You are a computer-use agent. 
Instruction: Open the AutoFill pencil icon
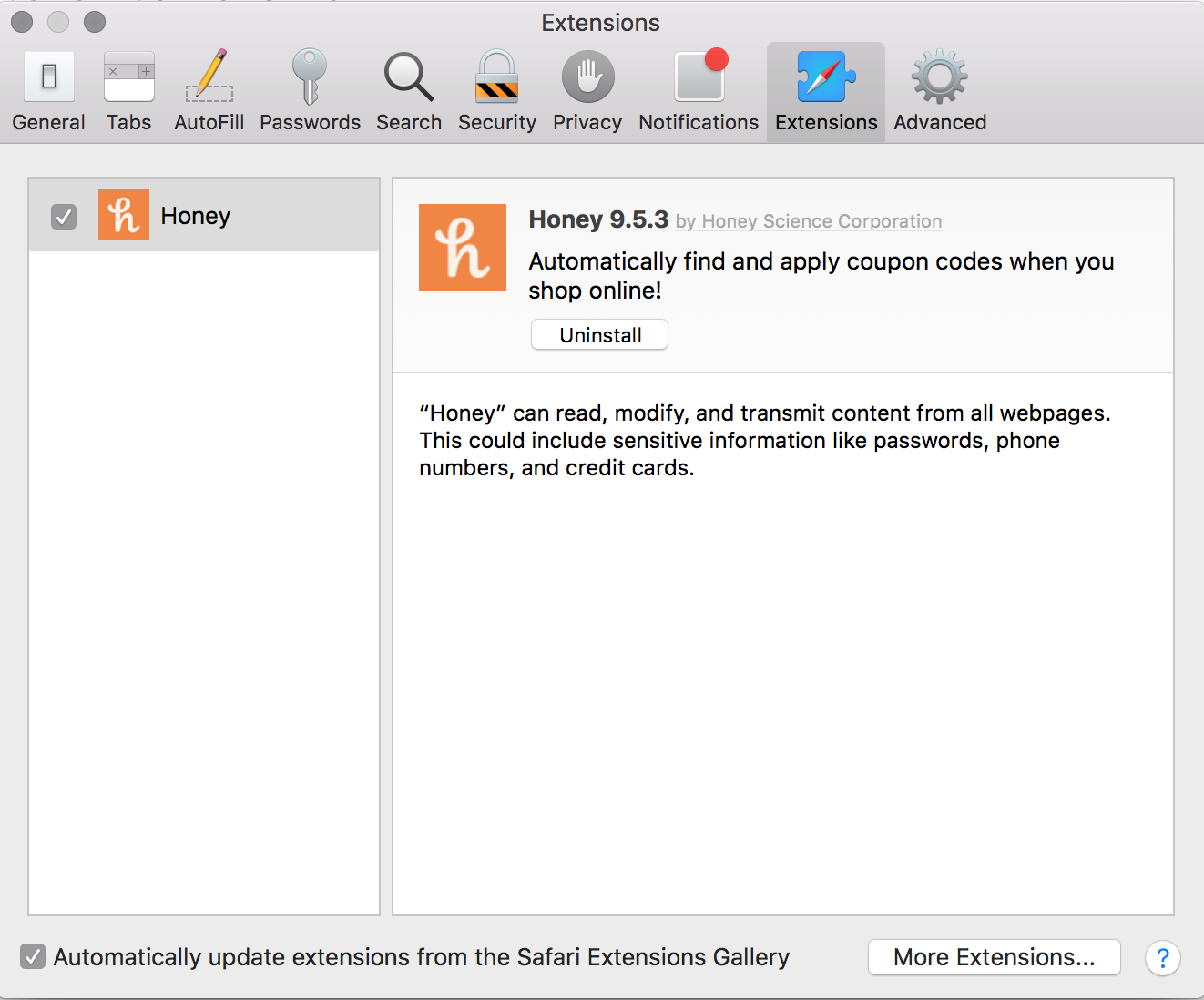[x=209, y=77]
